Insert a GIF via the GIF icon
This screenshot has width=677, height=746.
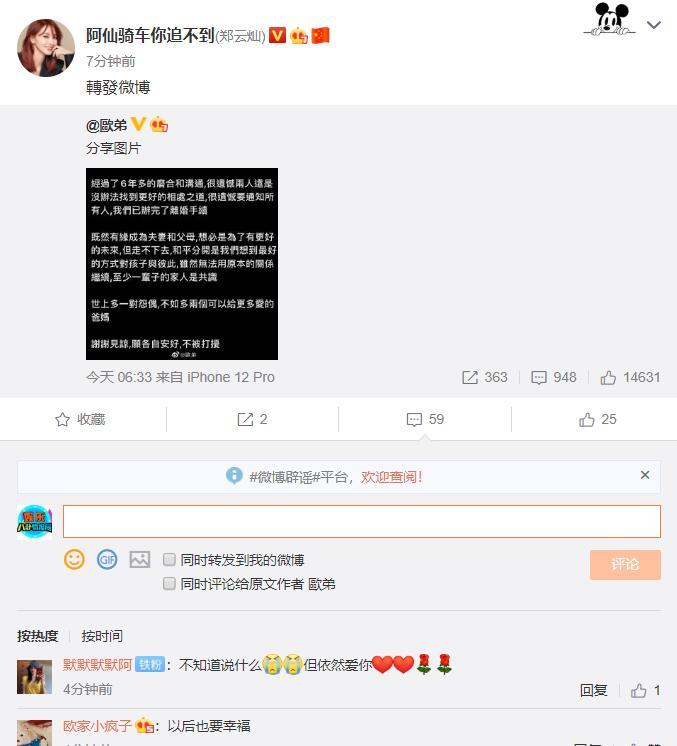[107, 560]
